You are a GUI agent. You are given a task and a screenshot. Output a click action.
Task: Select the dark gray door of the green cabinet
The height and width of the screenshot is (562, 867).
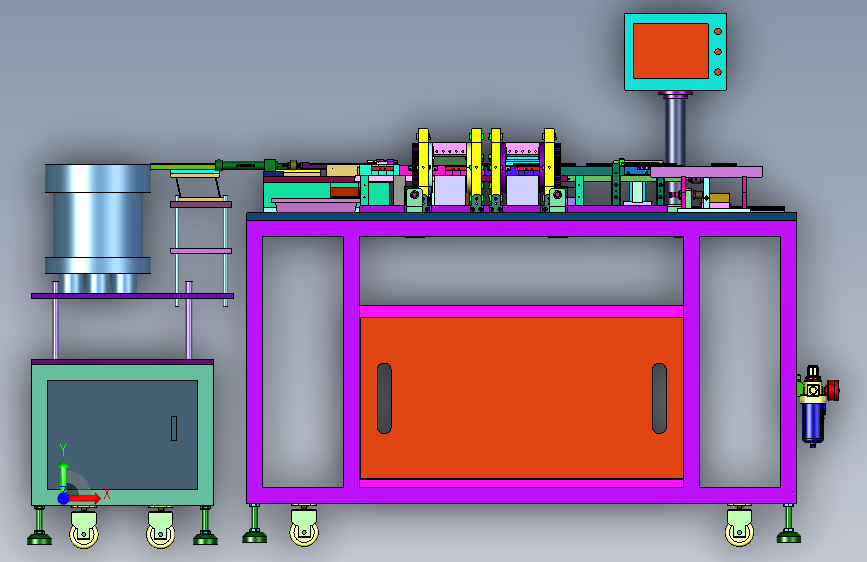[122, 435]
